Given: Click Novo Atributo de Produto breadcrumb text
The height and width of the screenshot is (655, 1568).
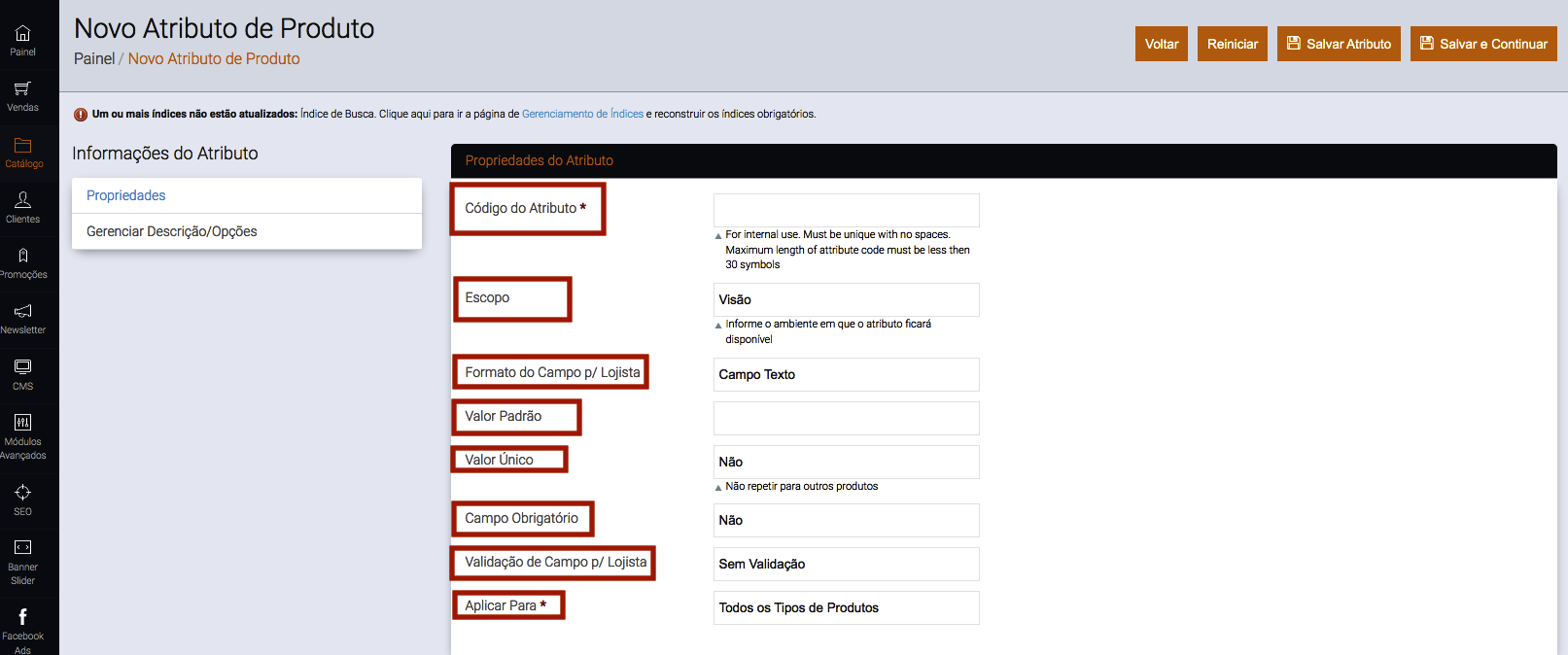Looking at the screenshot, I should point(214,58).
